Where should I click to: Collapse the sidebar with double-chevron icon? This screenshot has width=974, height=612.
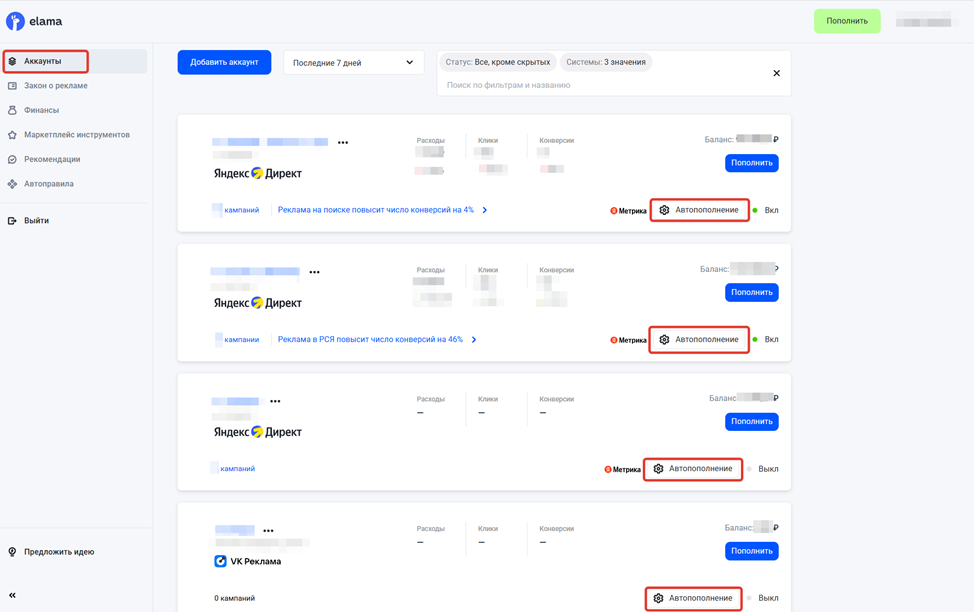tap(12, 595)
